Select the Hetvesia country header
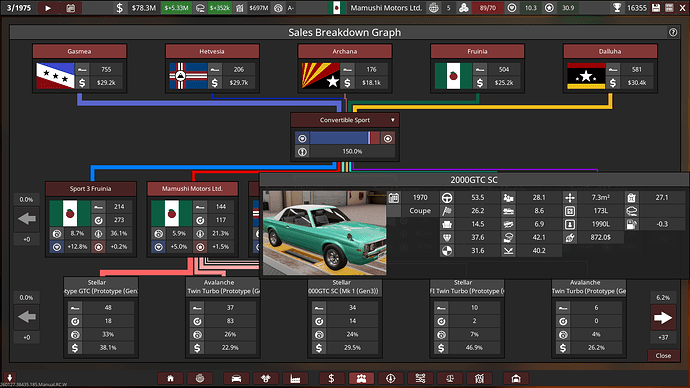This screenshot has width=690, height=388. coord(212,51)
